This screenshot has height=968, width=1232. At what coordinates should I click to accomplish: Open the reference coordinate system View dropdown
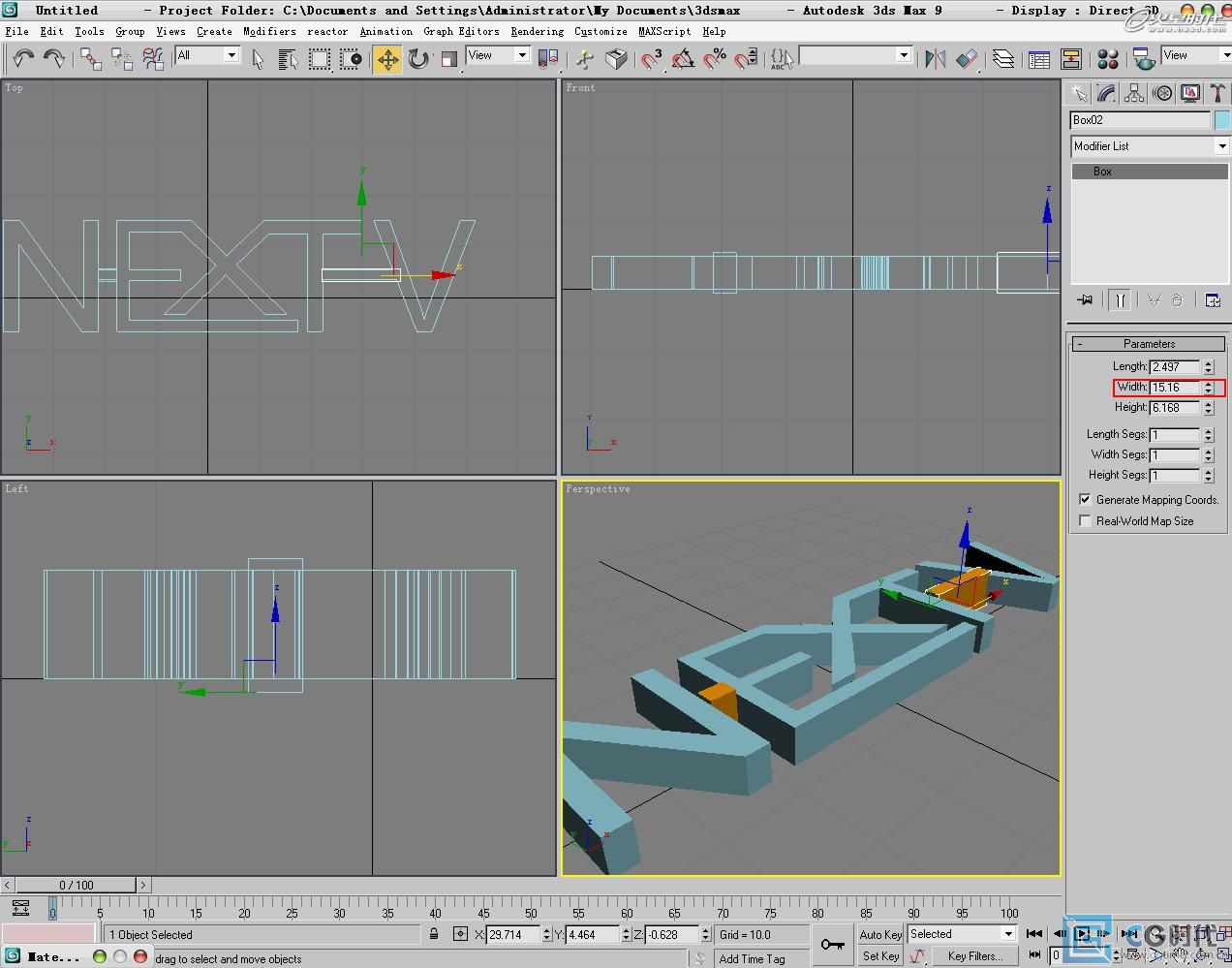tap(522, 55)
